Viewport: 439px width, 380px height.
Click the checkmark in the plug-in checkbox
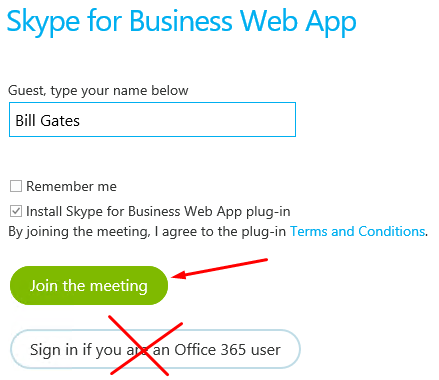(16, 211)
